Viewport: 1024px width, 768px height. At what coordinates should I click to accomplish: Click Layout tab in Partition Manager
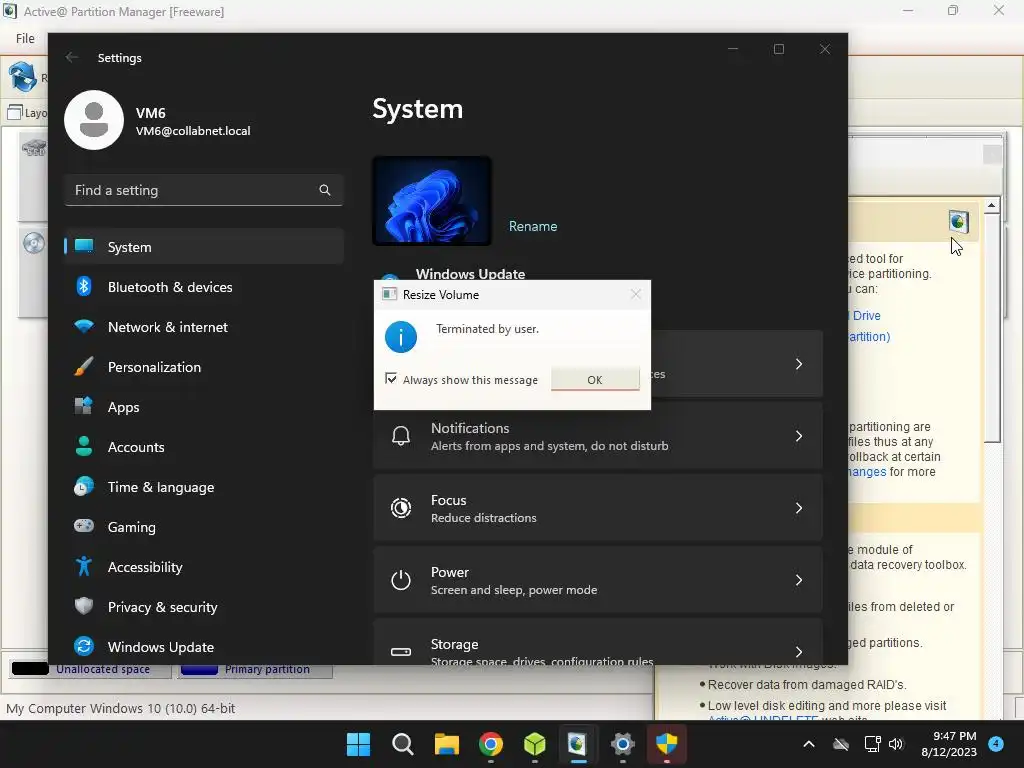click(x=28, y=113)
